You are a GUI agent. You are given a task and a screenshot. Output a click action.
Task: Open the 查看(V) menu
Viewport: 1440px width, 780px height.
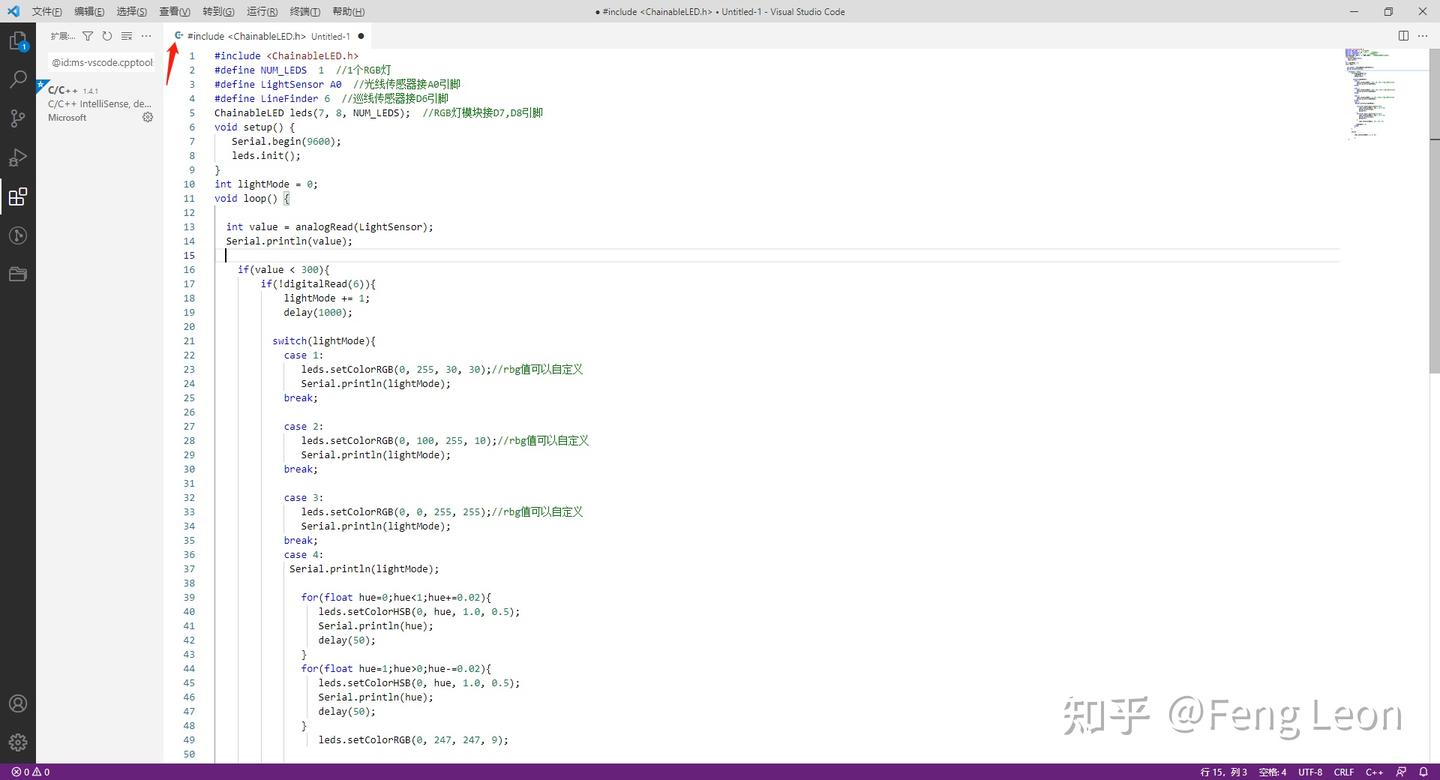click(174, 12)
